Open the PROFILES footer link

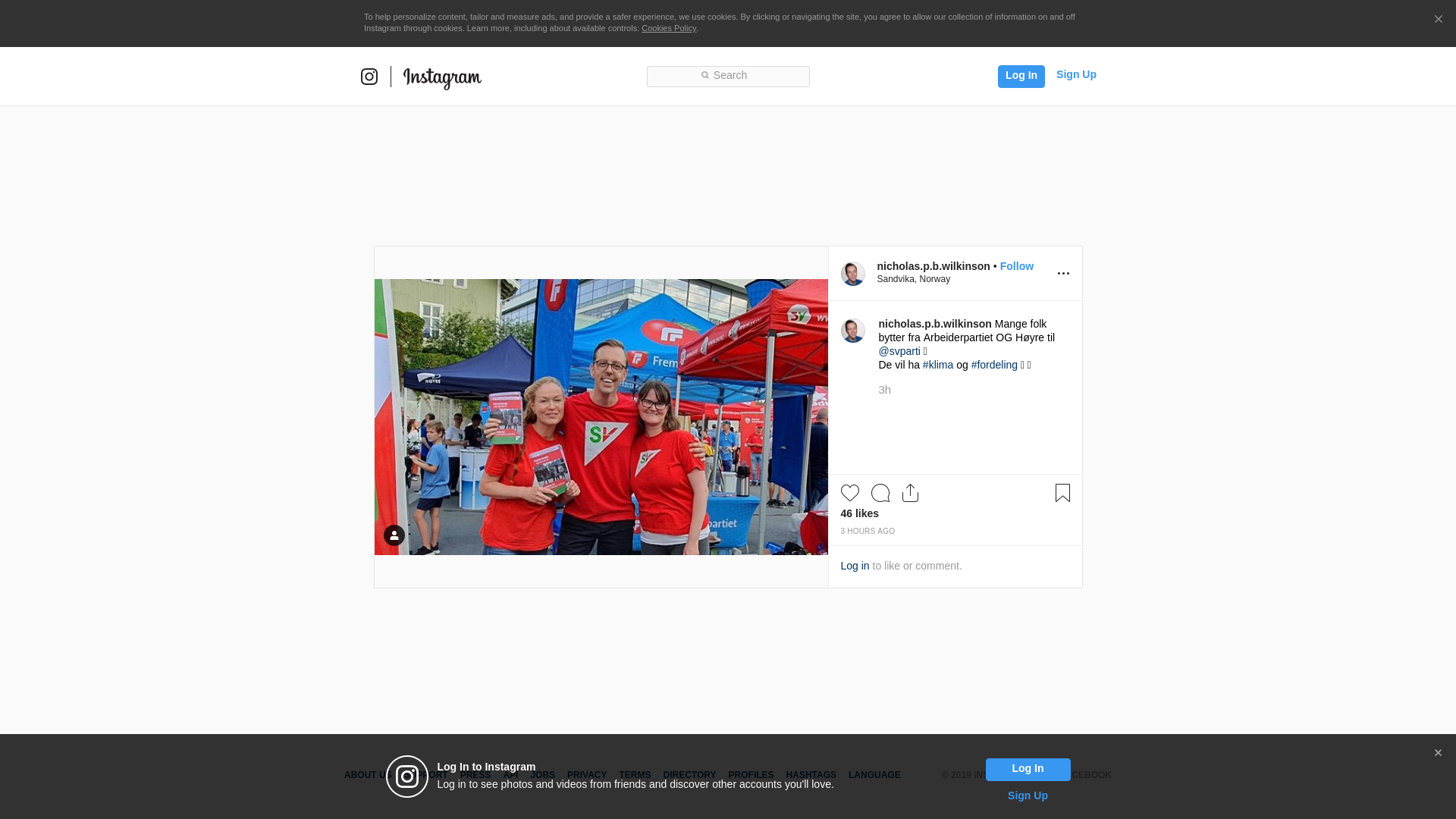751,775
